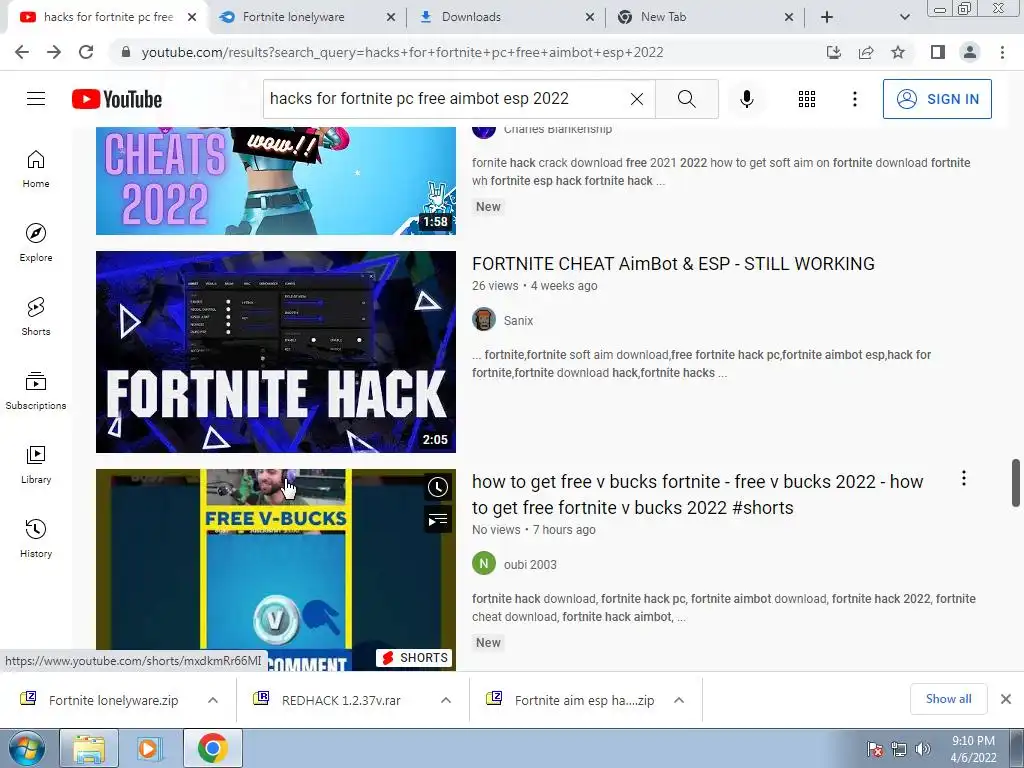Viewport: 1024px width, 768px height.
Task: Bookmark this page with the star
Action: pos(898,52)
